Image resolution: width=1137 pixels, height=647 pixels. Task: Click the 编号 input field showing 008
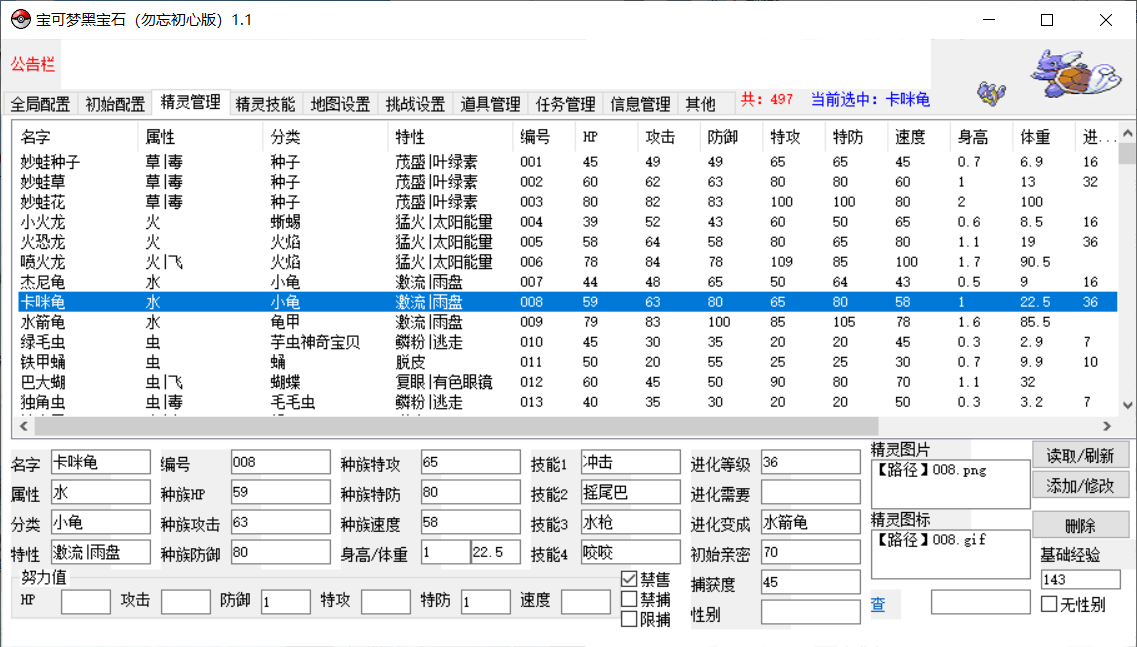(281, 462)
